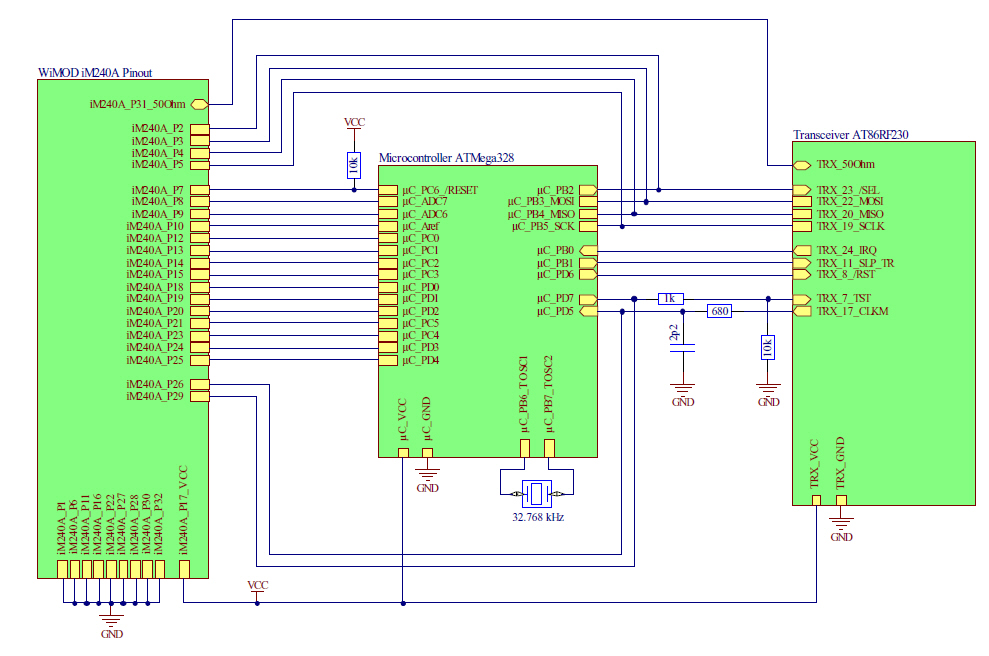989x656 pixels.
Task: Click the GND symbol below iM240A bottom pins
Action: click(x=111, y=621)
